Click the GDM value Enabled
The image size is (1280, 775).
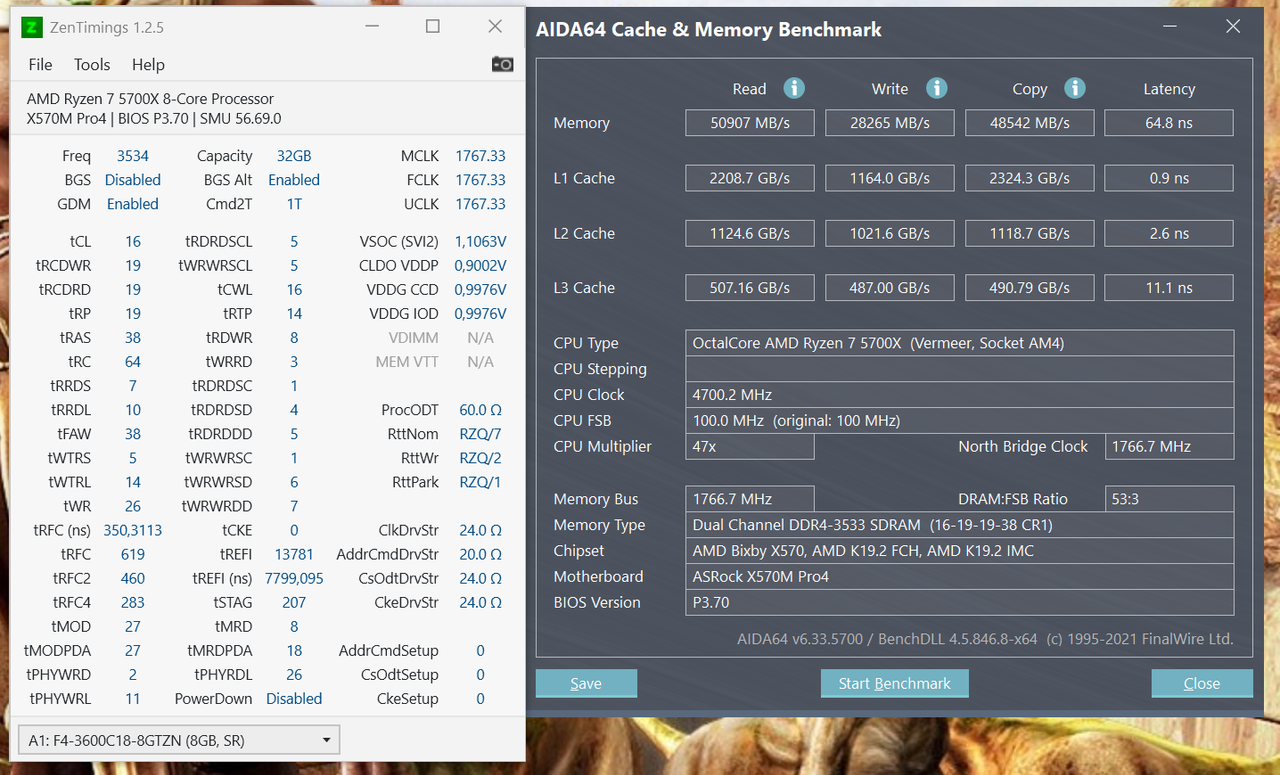(133, 204)
